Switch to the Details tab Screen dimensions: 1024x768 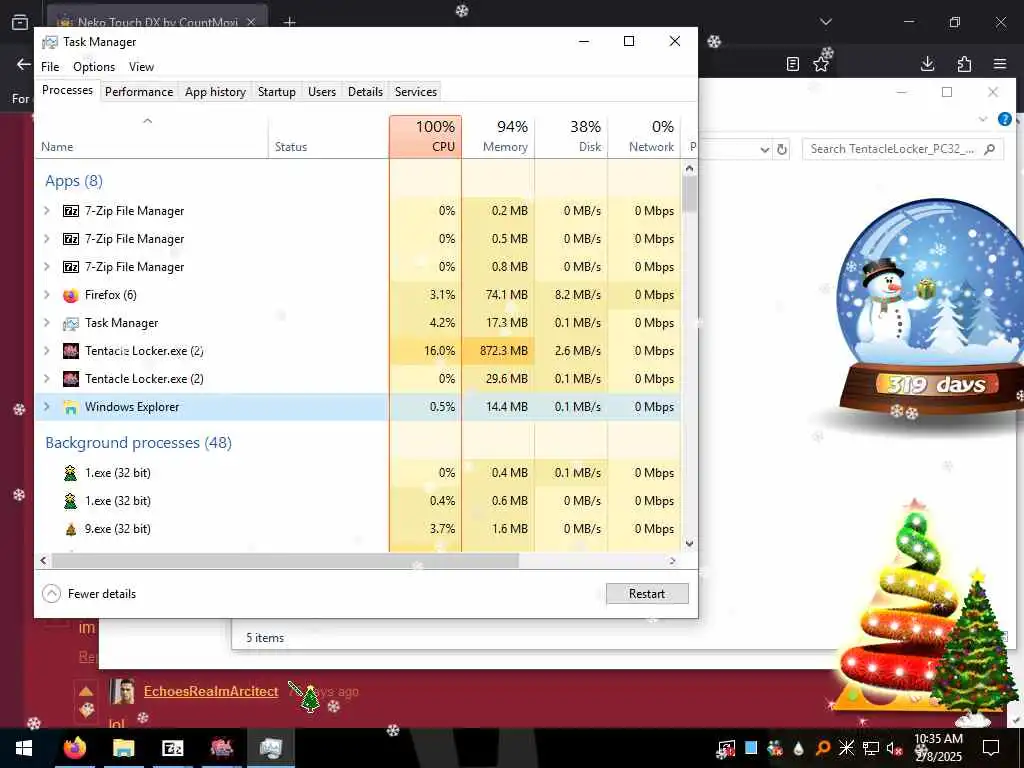click(365, 92)
